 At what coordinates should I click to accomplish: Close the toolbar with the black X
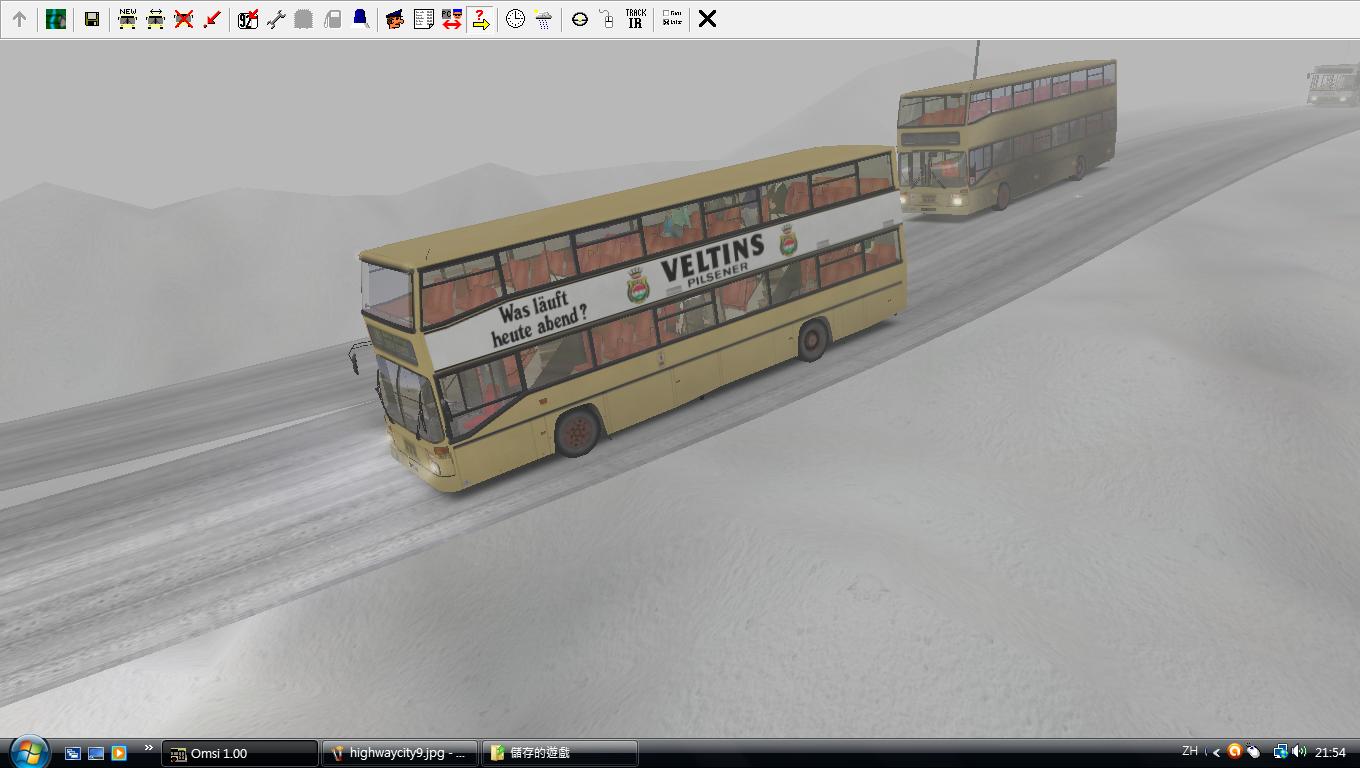707,19
